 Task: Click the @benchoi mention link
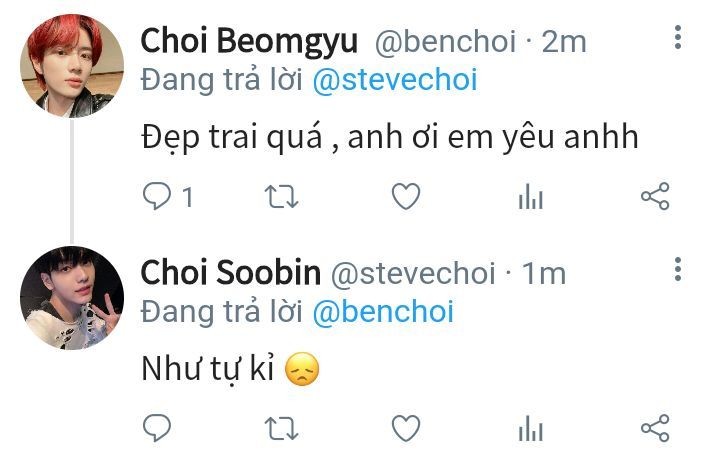click(x=383, y=312)
